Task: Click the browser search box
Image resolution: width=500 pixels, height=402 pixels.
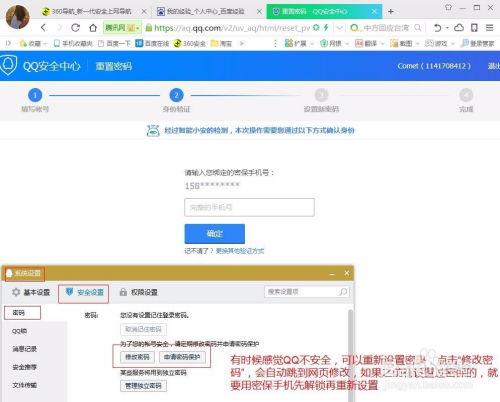Action: 386,28
